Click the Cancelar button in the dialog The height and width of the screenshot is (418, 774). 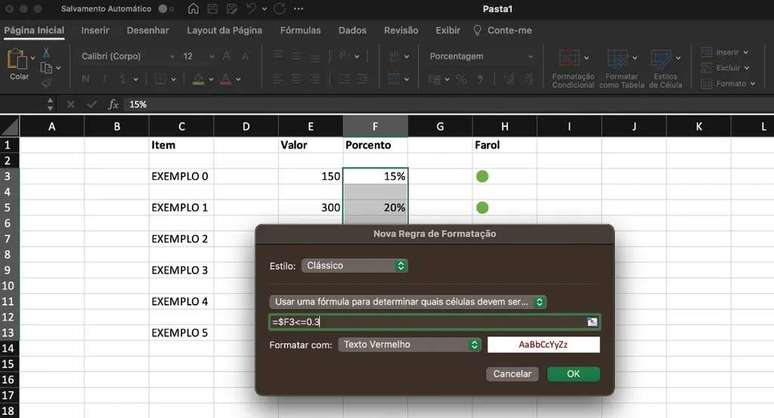(512, 374)
